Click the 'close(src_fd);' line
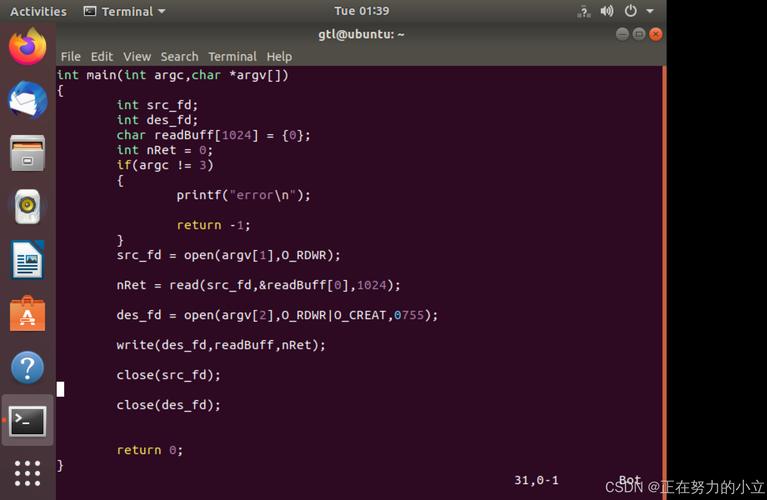767x500 pixels. (168, 375)
